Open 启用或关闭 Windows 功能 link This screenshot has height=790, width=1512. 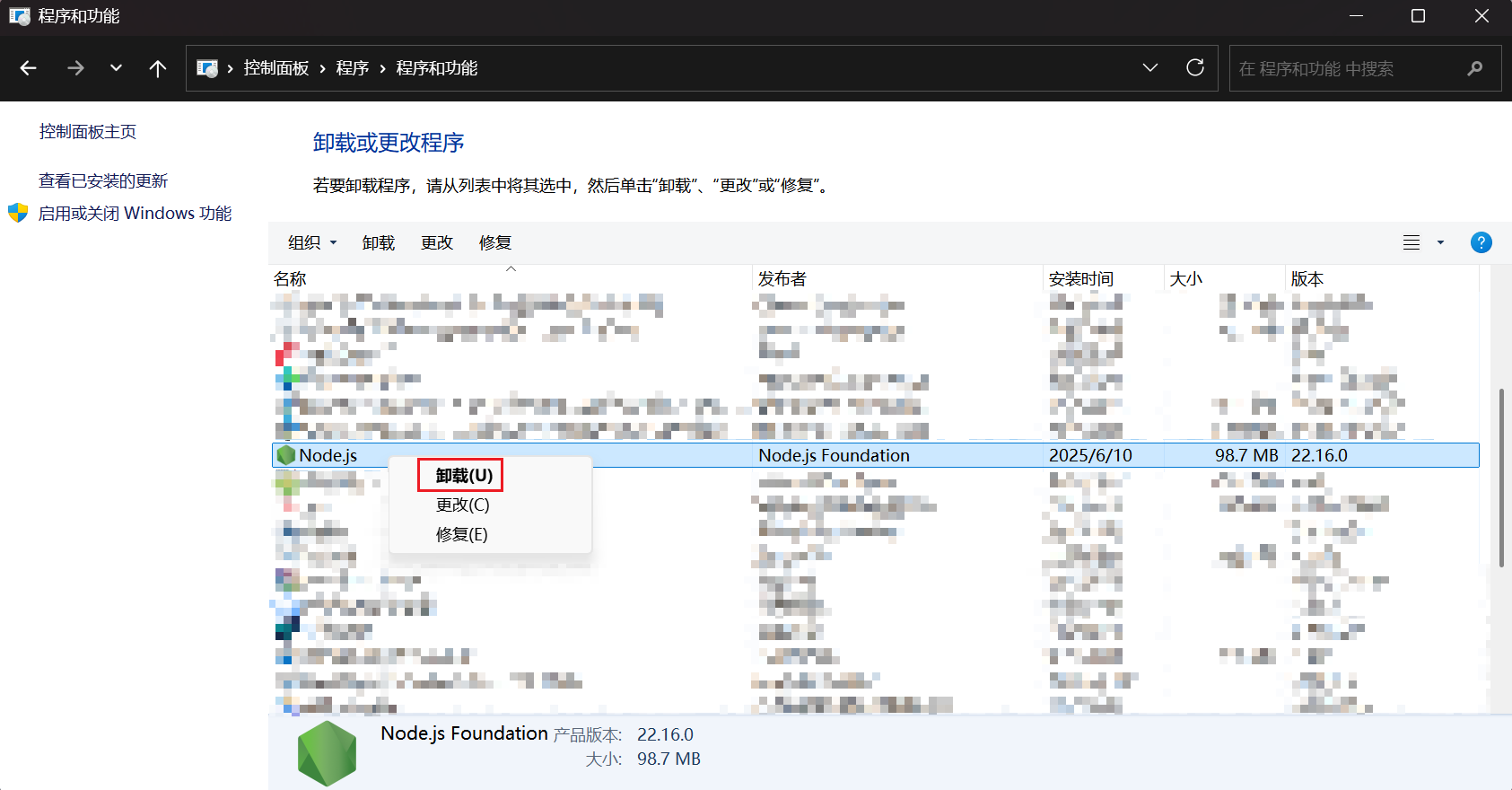[x=135, y=214]
